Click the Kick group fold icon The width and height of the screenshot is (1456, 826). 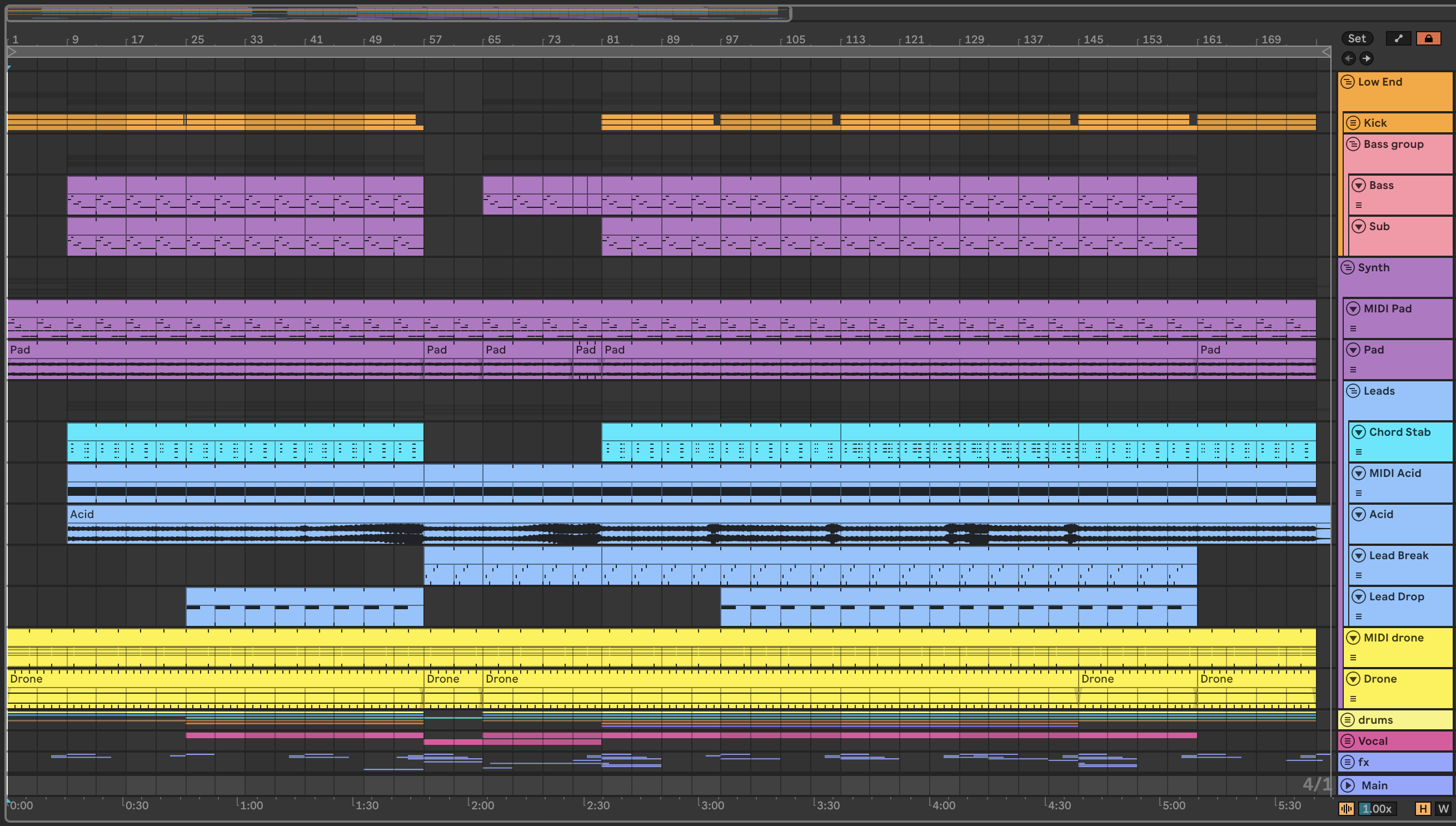point(1353,123)
